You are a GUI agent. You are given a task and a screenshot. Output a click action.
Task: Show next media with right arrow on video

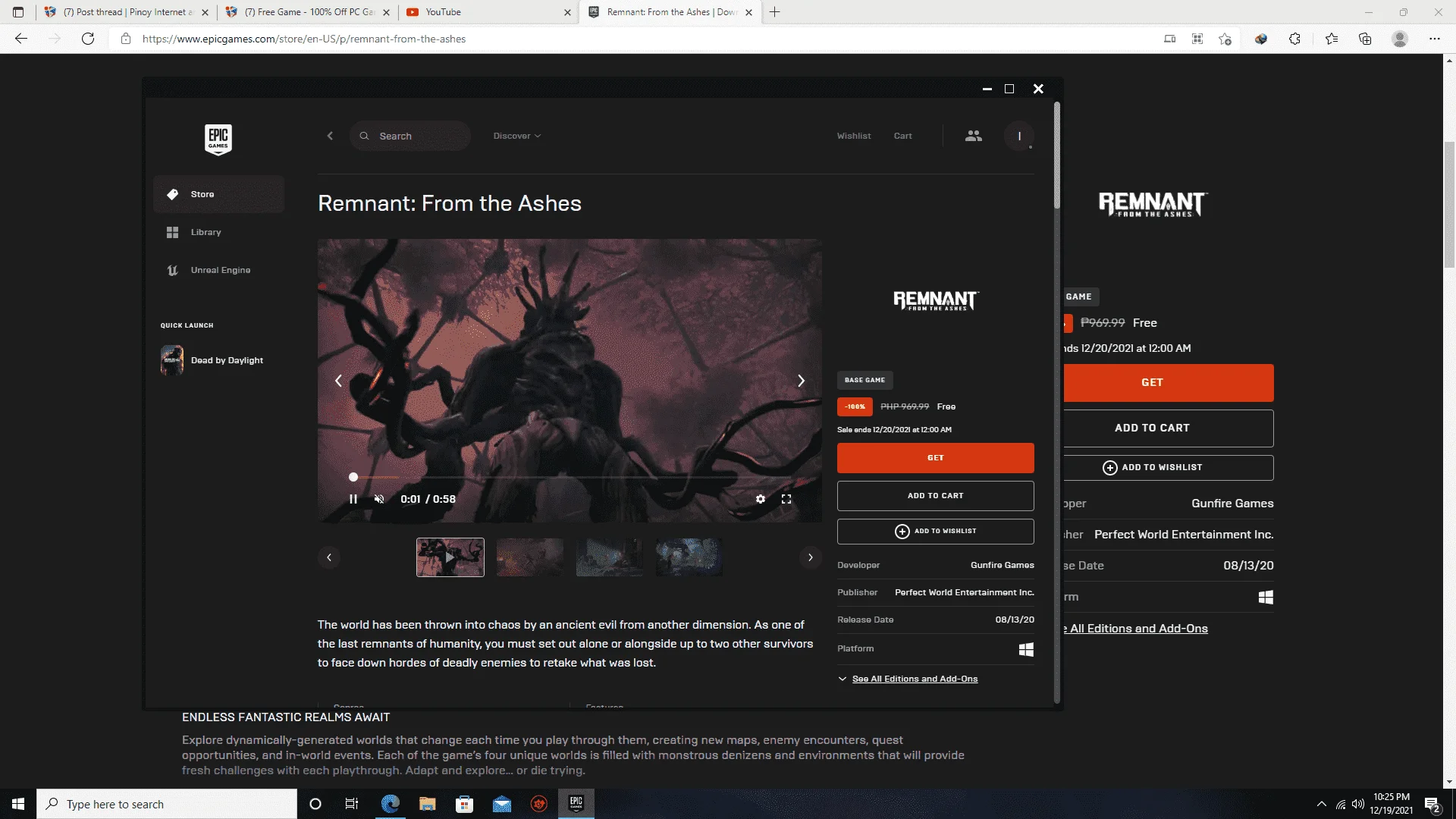tap(801, 381)
